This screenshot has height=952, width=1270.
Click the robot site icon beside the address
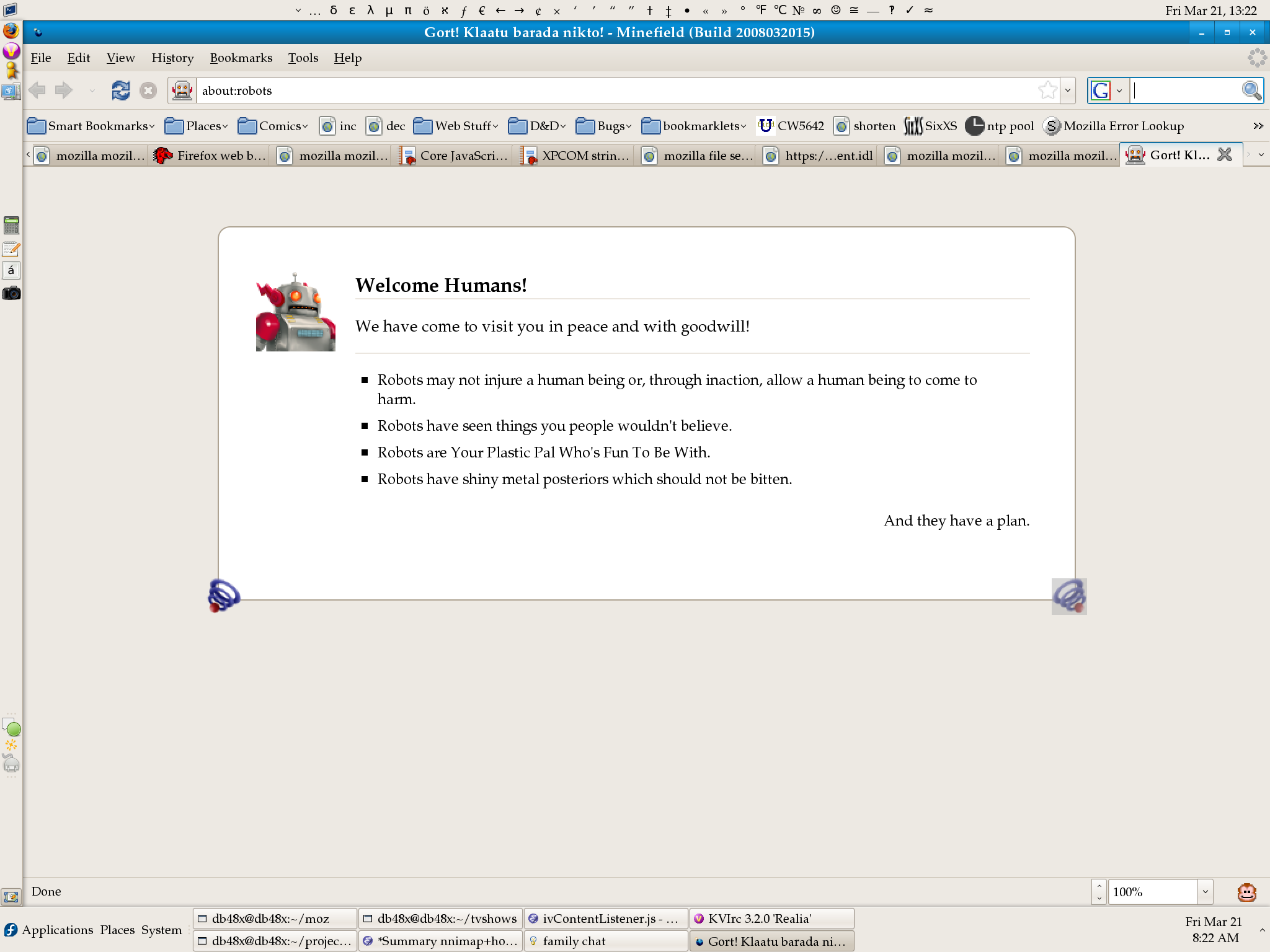tap(182, 90)
